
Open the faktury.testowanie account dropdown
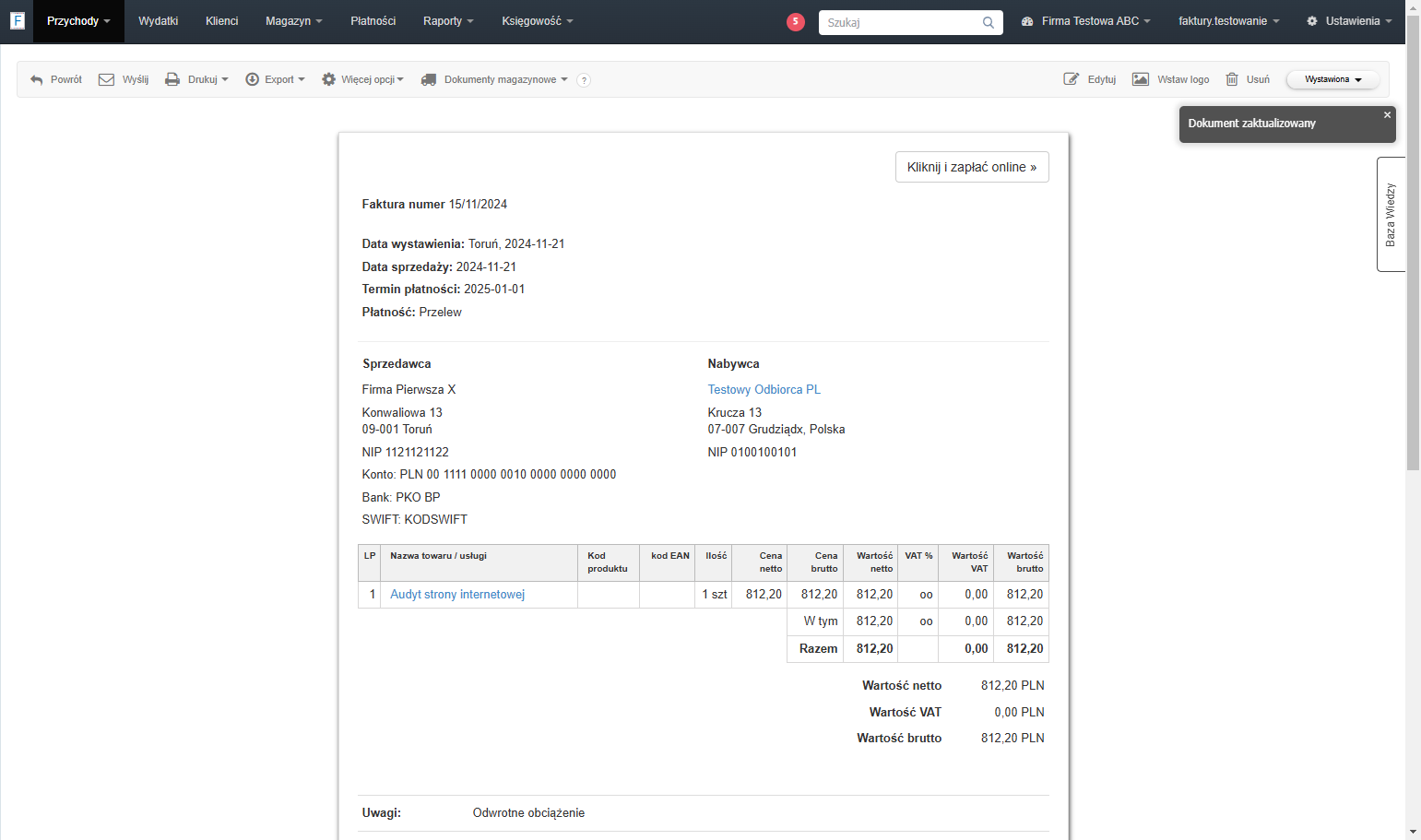[x=1229, y=21]
